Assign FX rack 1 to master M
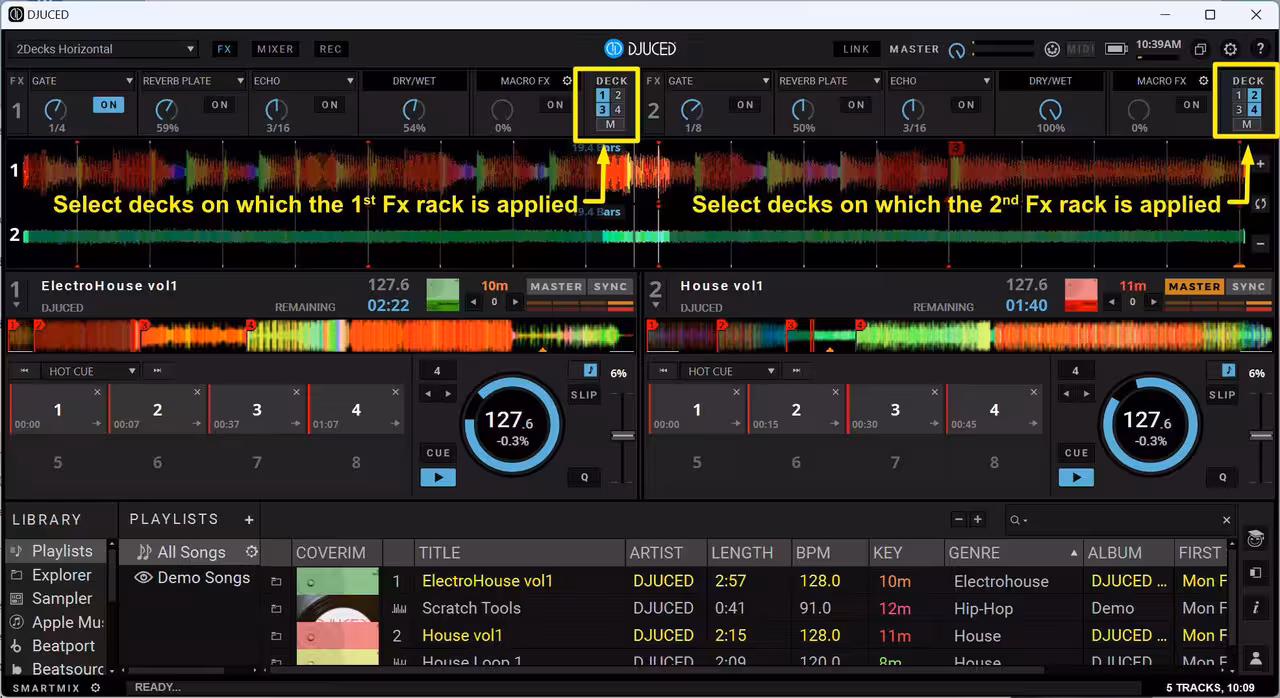Viewport: 1280px width, 698px height. [x=611, y=125]
